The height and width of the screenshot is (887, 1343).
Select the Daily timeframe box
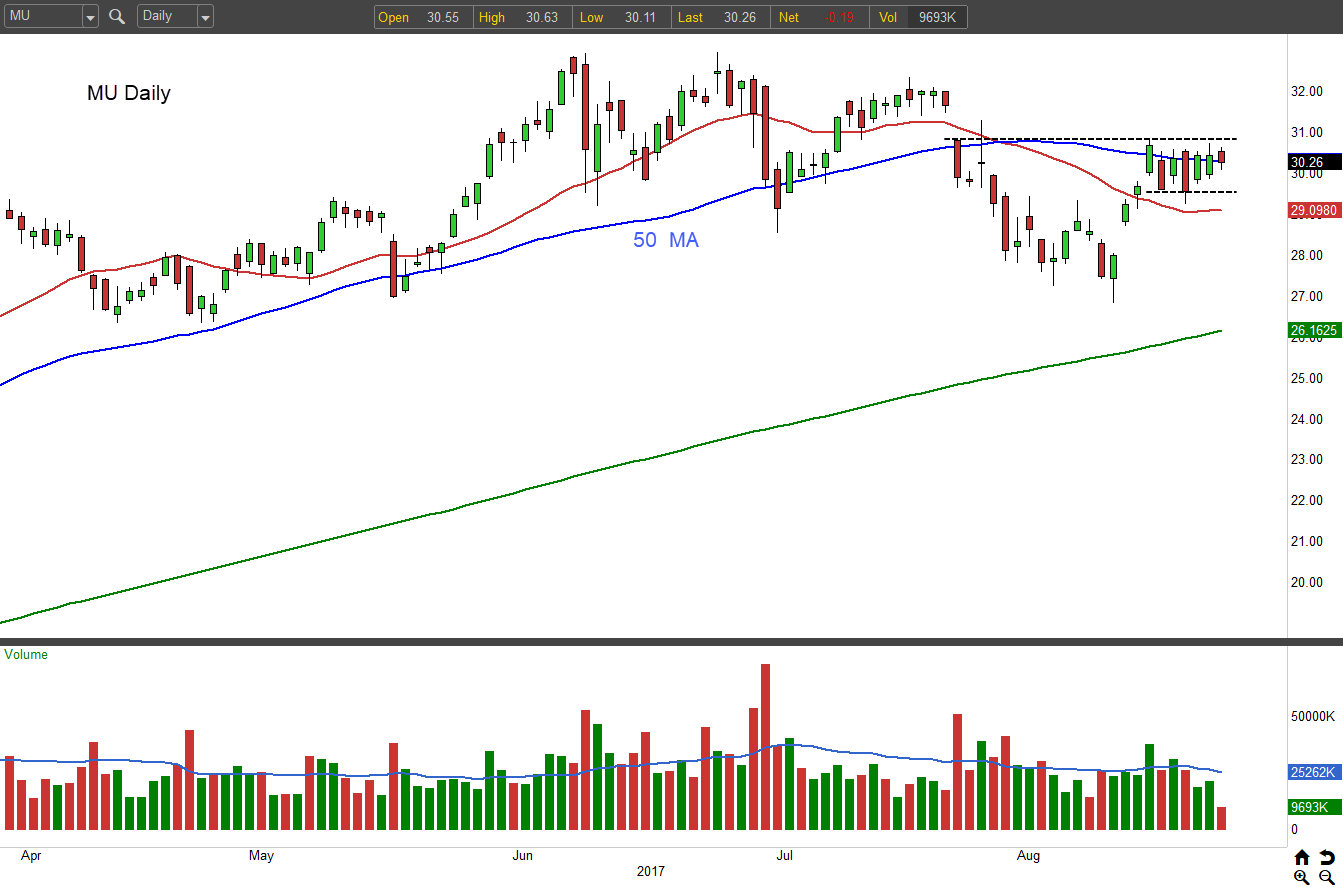(167, 17)
